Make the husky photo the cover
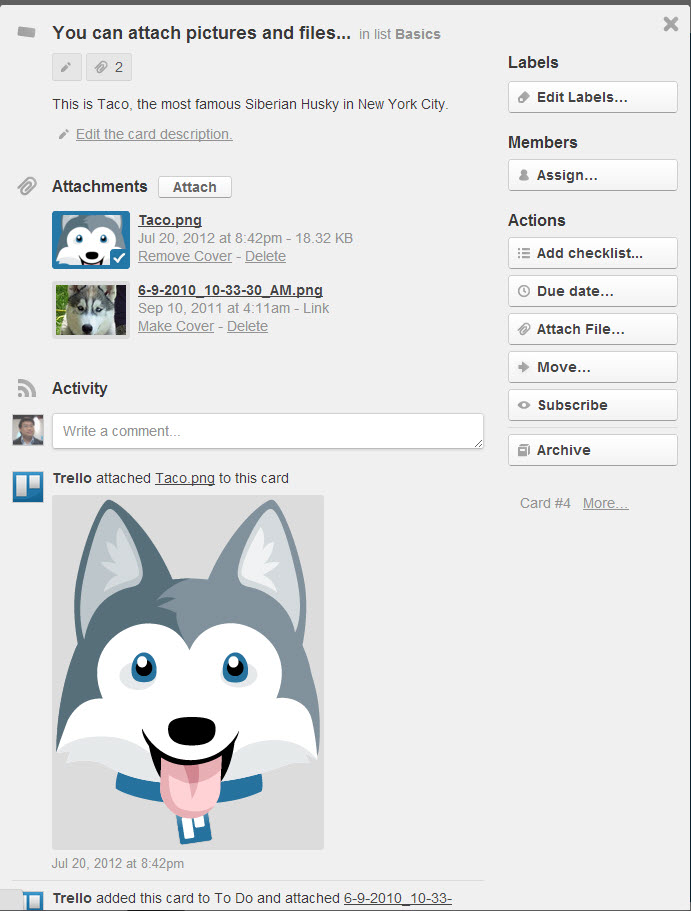Screen dimensions: 691x911 click(176, 326)
